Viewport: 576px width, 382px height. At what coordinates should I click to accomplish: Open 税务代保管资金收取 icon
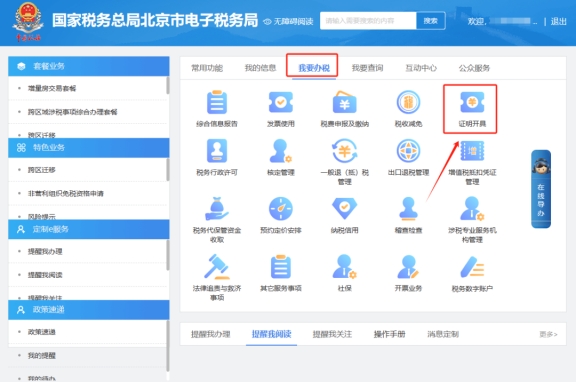(217, 209)
